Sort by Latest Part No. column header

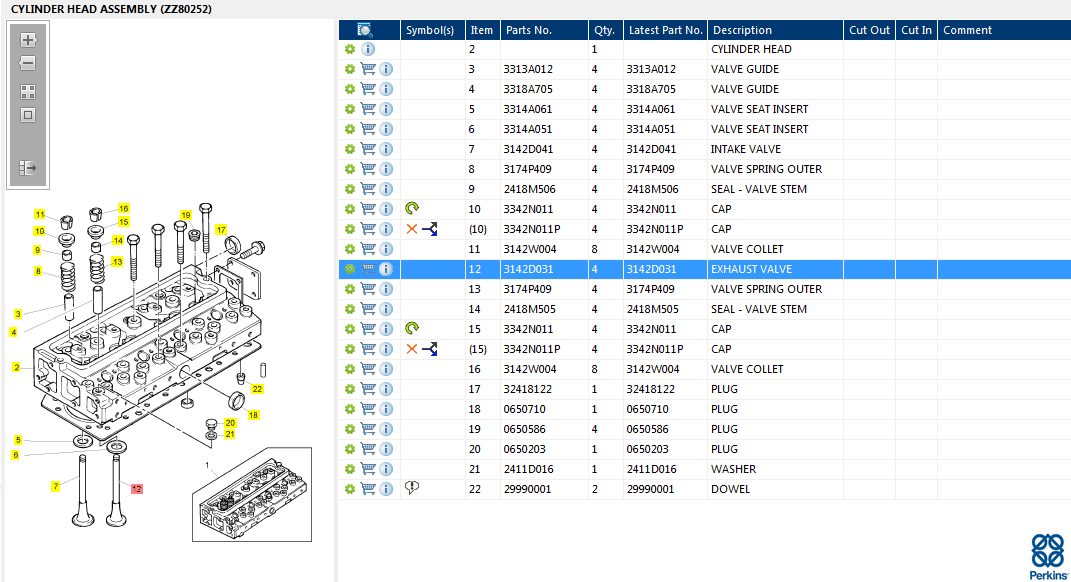point(665,30)
